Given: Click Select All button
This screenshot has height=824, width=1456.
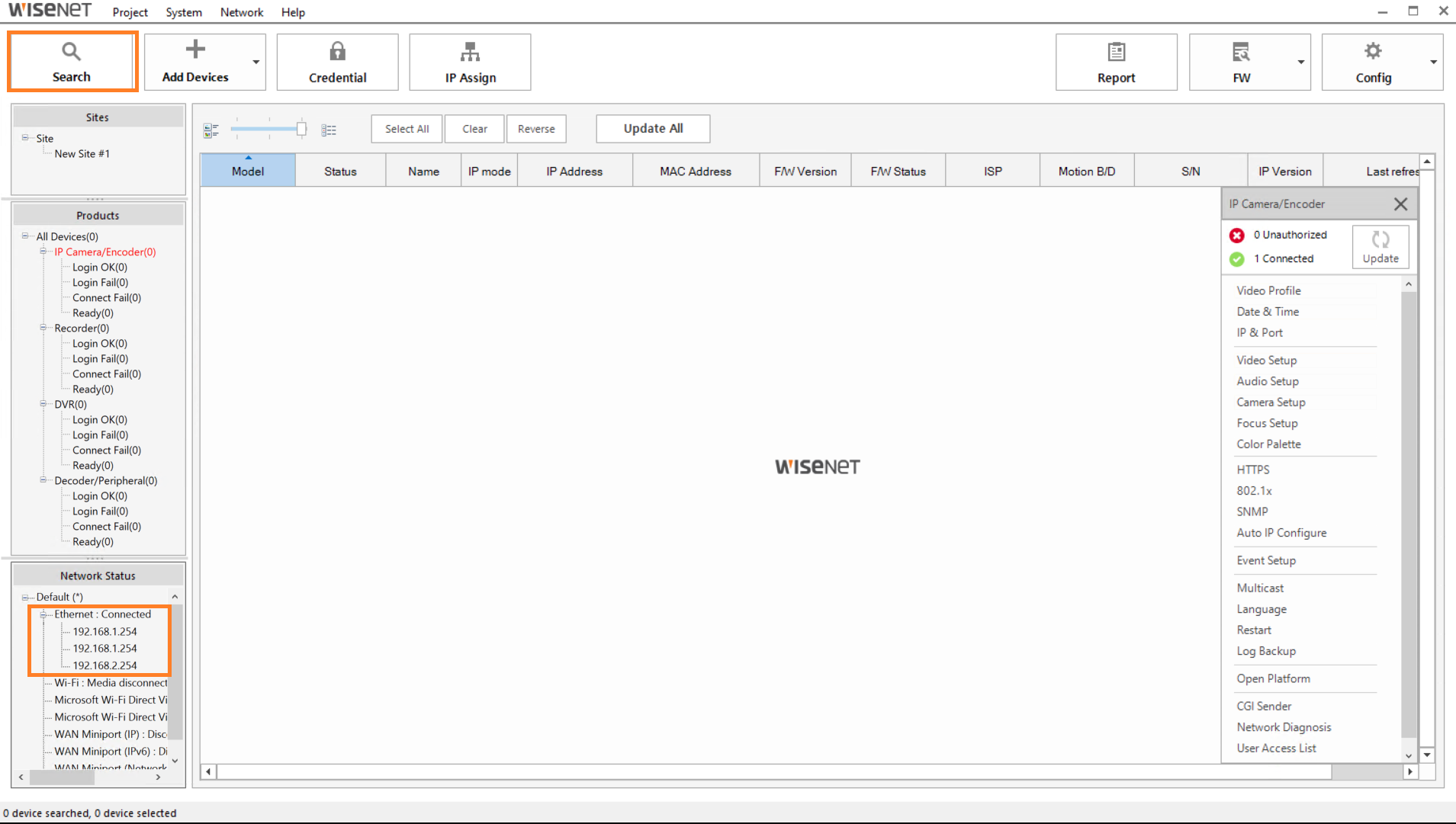Looking at the screenshot, I should (x=407, y=129).
